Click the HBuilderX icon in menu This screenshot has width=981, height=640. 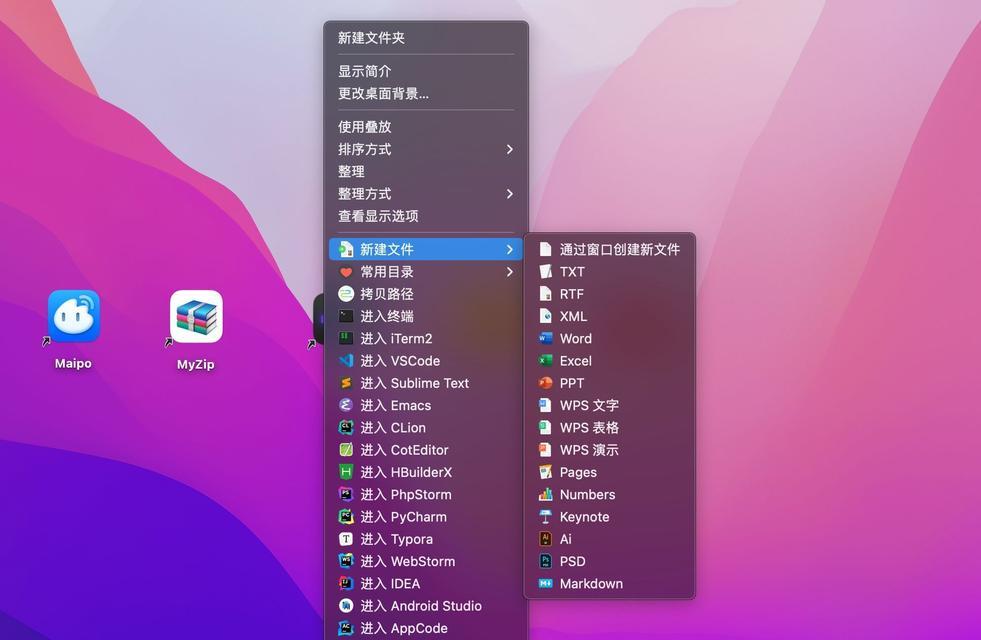[x=346, y=472]
